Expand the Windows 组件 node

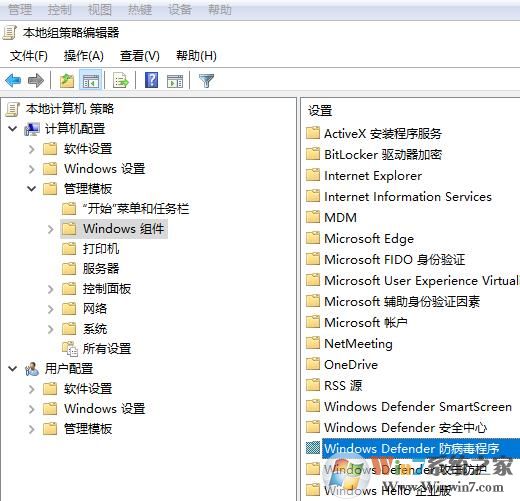(51, 229)
